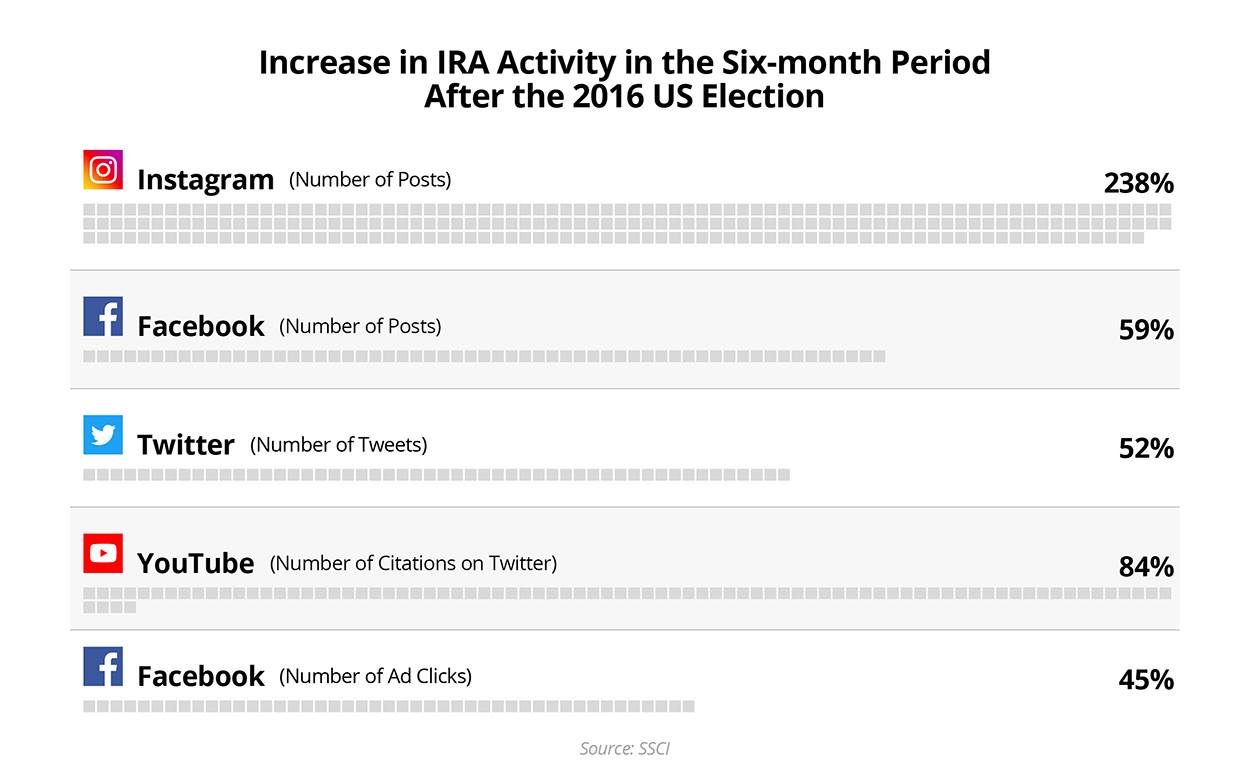This screenshot has width=1250, height=781.
Task: Click the Twitter tweets gray progress bar
Action: click(x=436, y=474)
